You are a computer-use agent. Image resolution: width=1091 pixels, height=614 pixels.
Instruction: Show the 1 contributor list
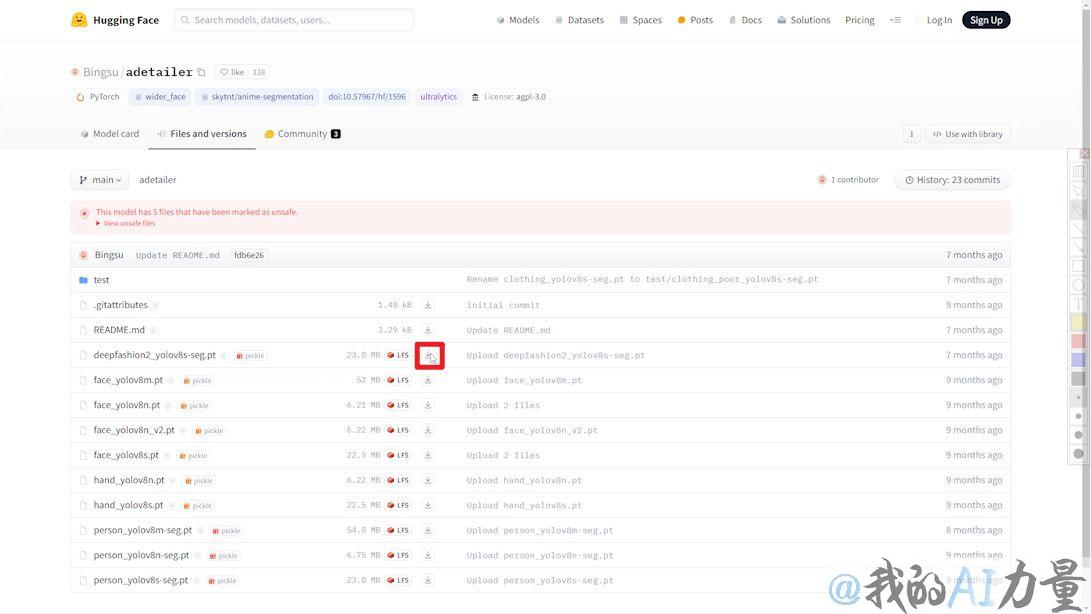[x=847, y=180]
